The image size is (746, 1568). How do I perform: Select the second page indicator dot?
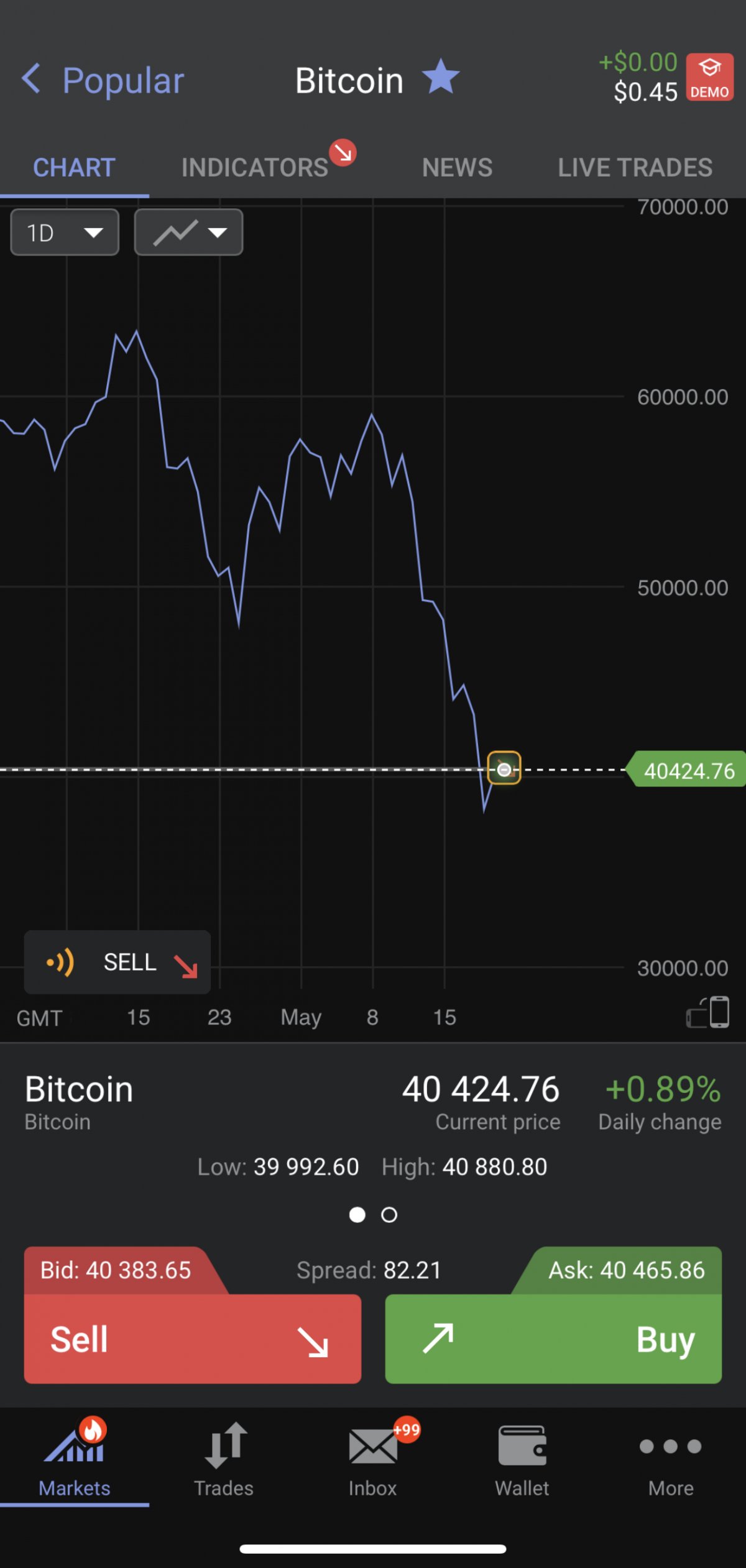pos(389,1215)
